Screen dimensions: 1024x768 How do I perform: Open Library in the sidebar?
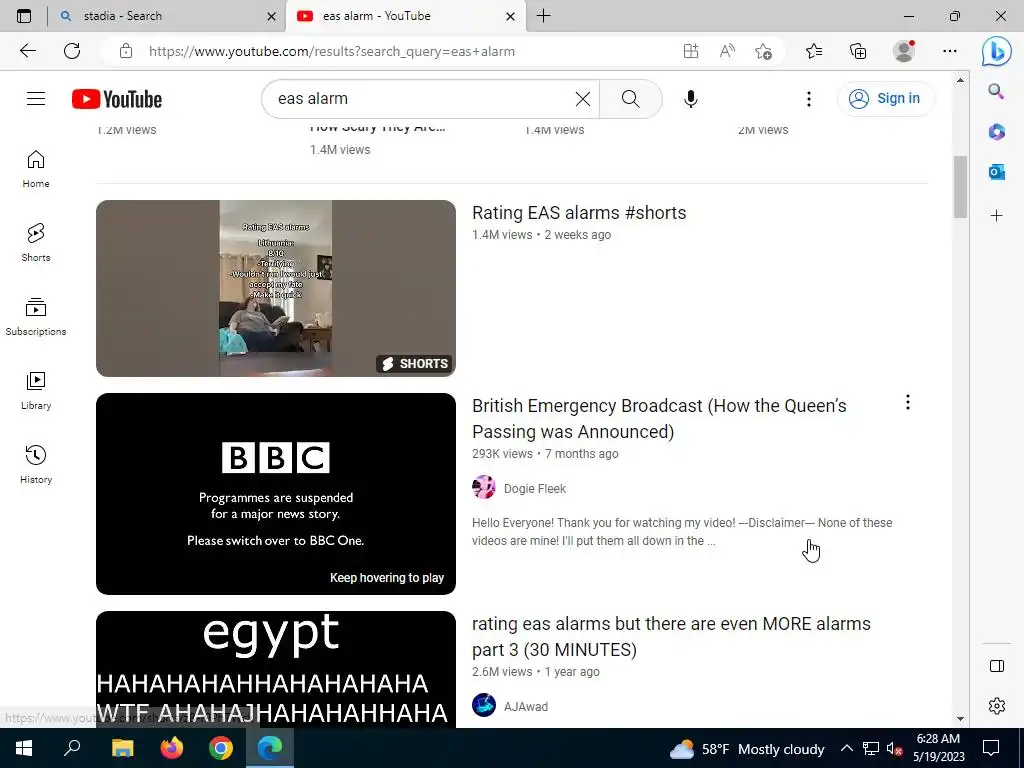point(36,391)
